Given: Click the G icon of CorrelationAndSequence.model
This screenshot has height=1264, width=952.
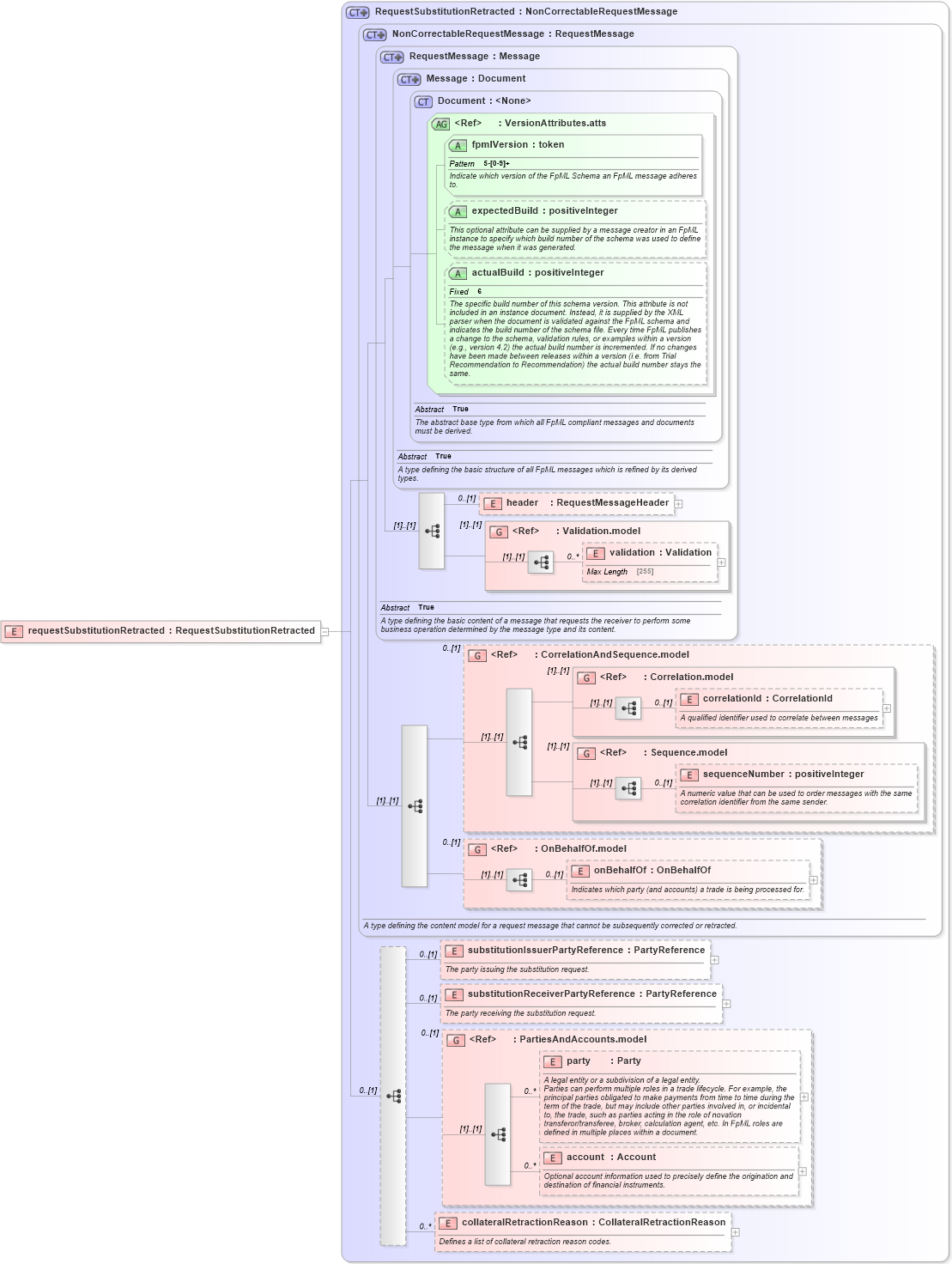Looking at the screenshot, I should pos(477,655).
